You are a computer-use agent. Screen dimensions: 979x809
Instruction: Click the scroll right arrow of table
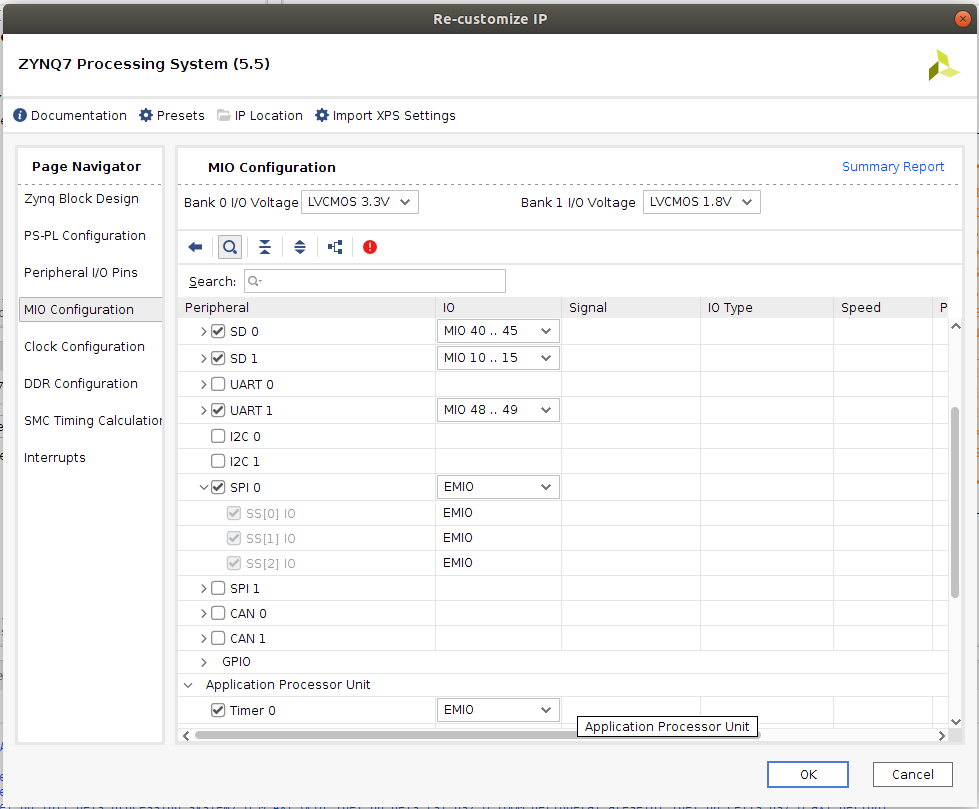[x=942, y=736]
